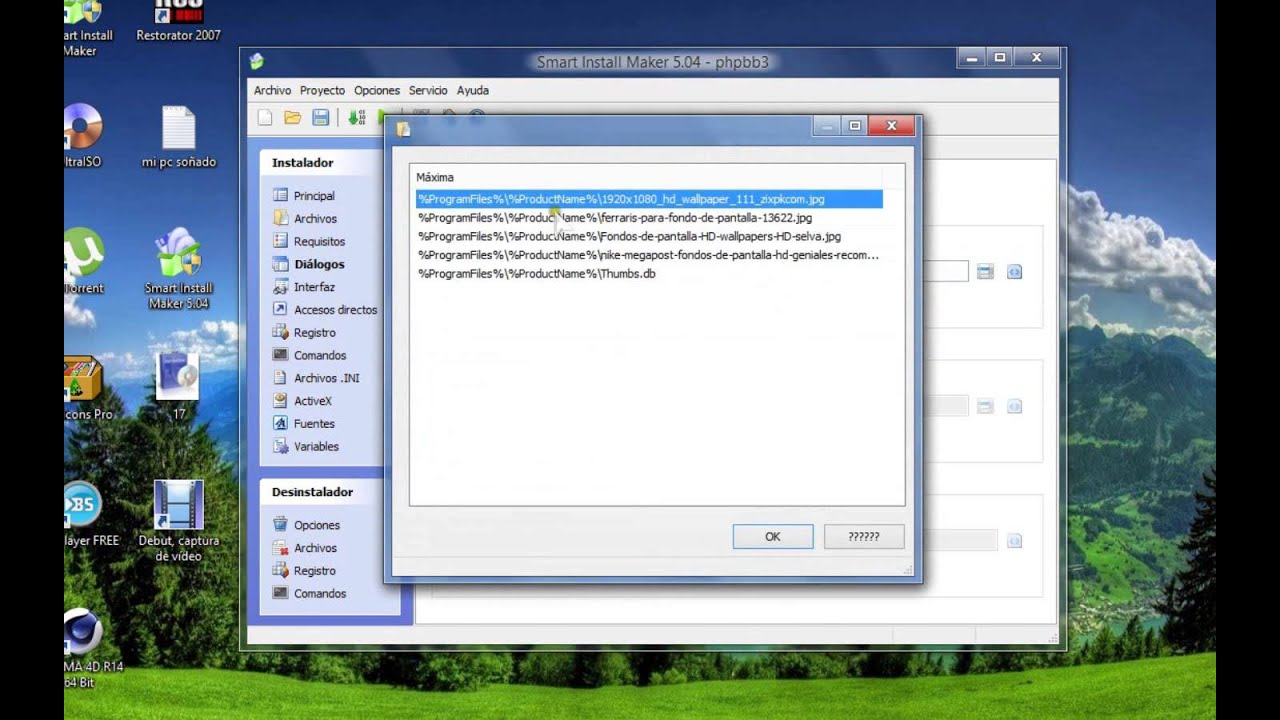This screenshot has height=720, width=1280.
Task: Go to Diálogos section in sidebar
Action: click(x=319, y=264)
